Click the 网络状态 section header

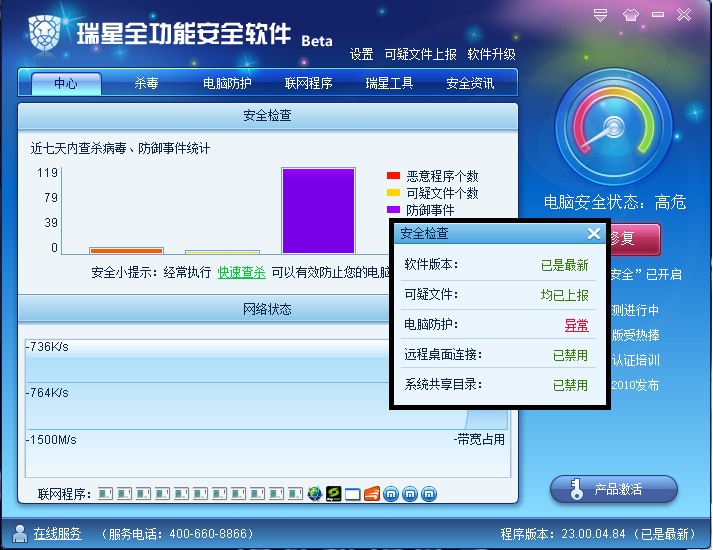tap(267, 309)
